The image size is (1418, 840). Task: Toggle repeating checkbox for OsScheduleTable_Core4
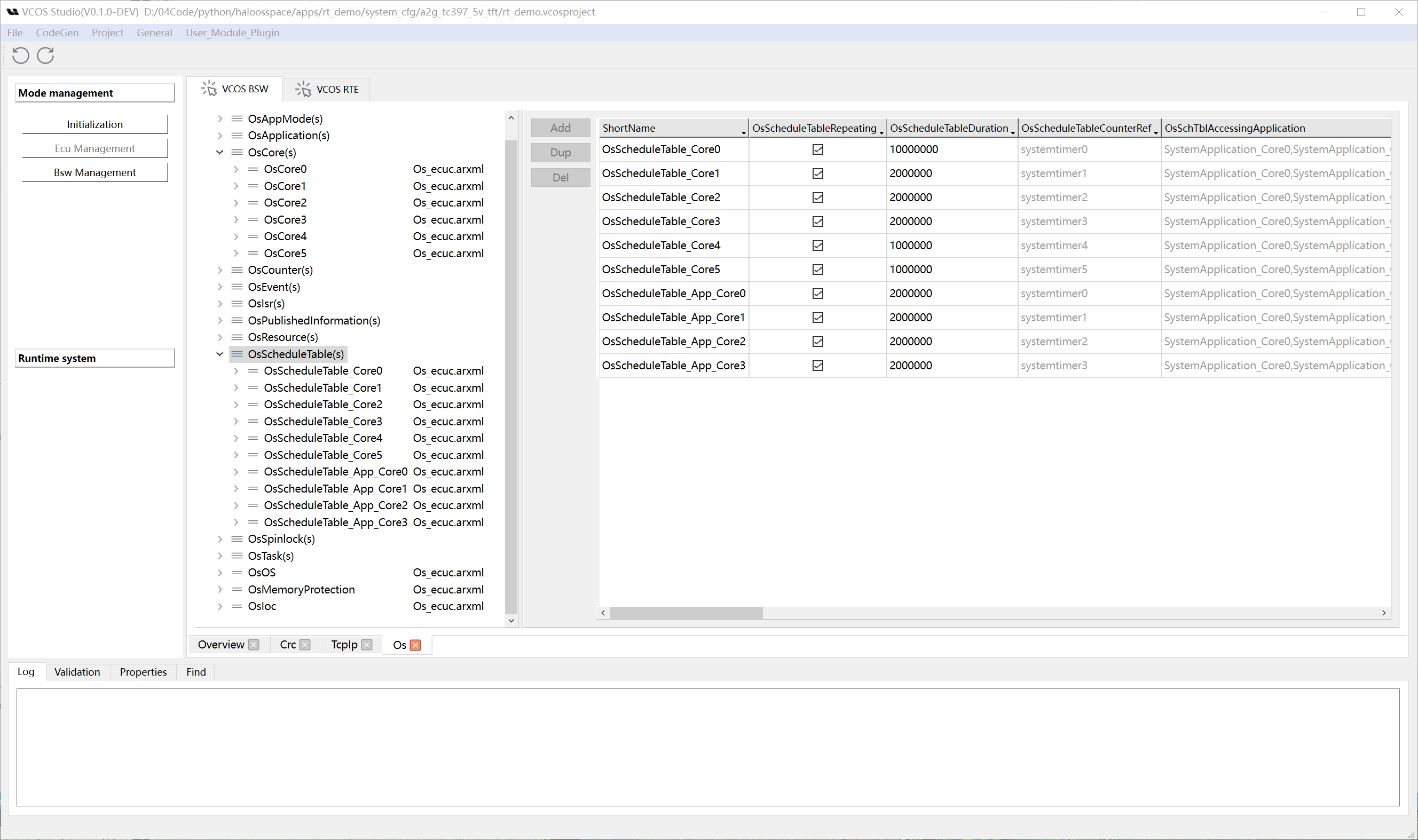pyautogui.click(x=818, y=245)
